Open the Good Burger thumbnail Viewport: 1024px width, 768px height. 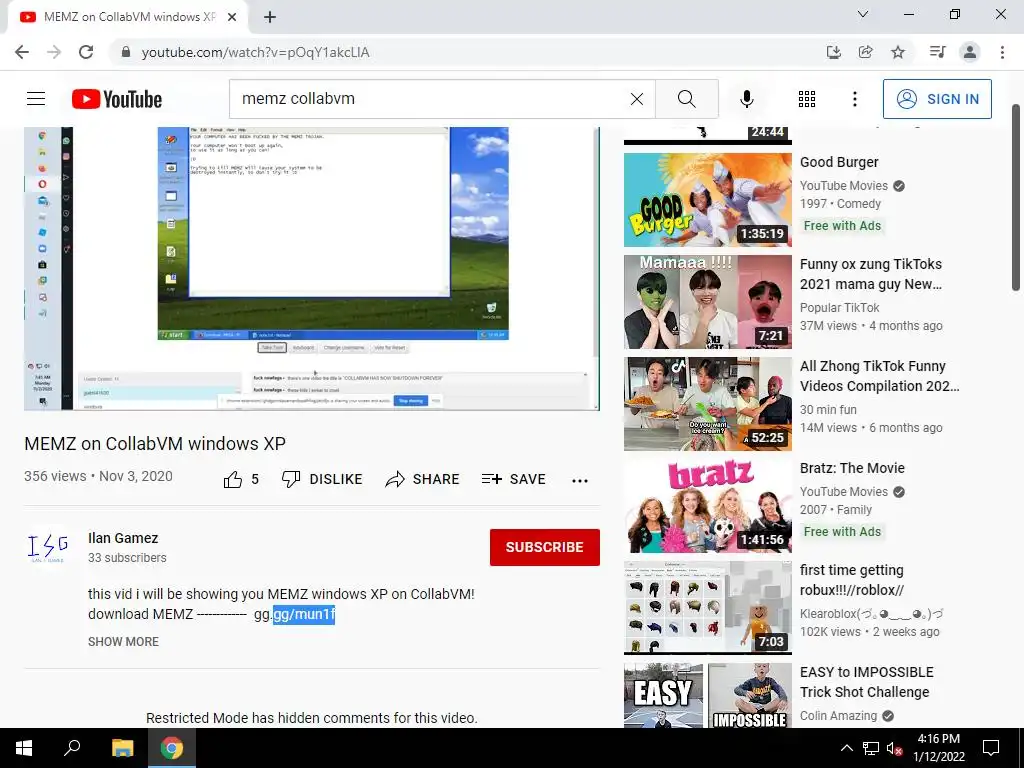[707, 200]
